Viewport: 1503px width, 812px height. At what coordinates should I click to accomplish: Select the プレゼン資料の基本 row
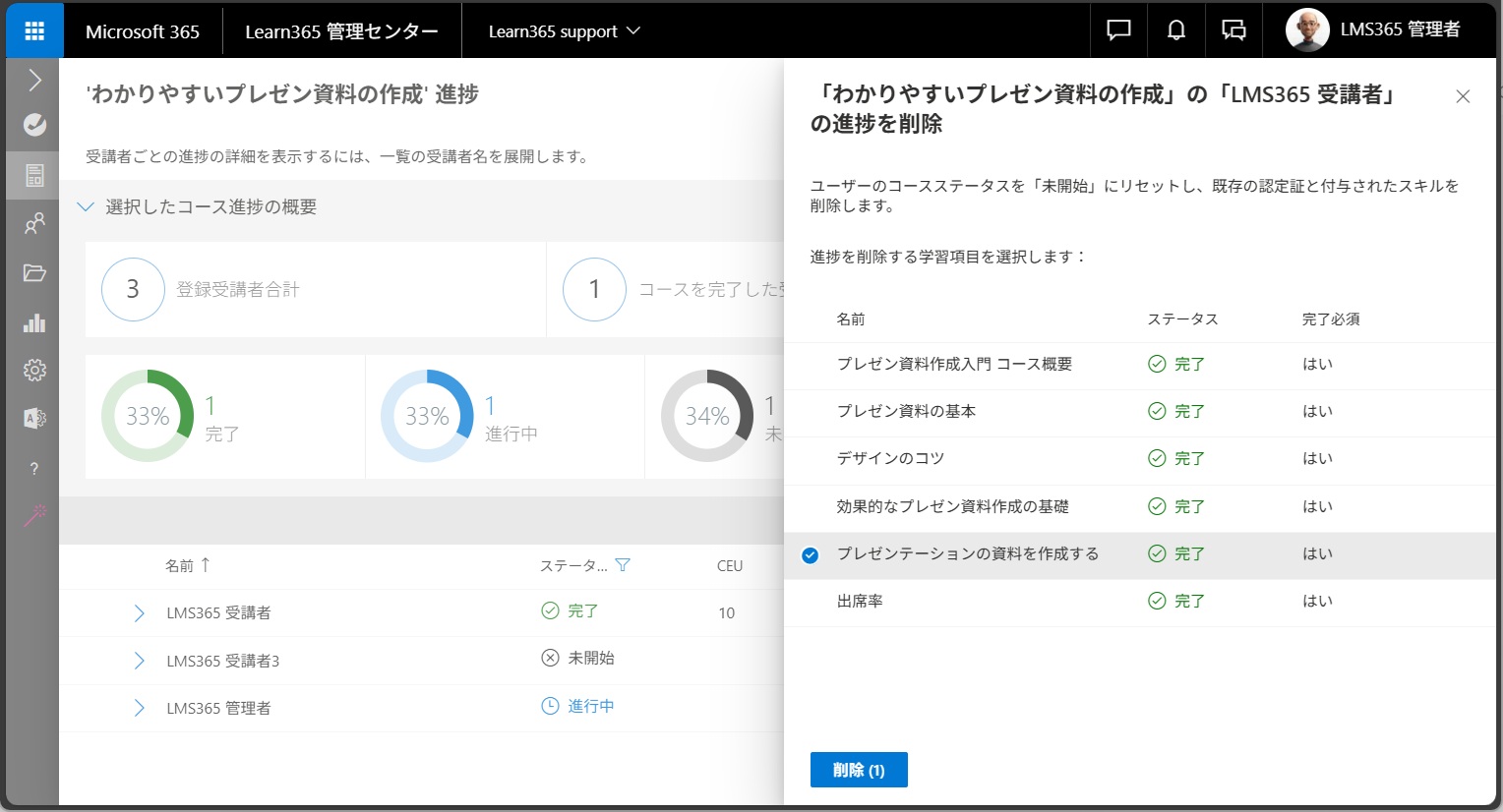[1140, 412]
